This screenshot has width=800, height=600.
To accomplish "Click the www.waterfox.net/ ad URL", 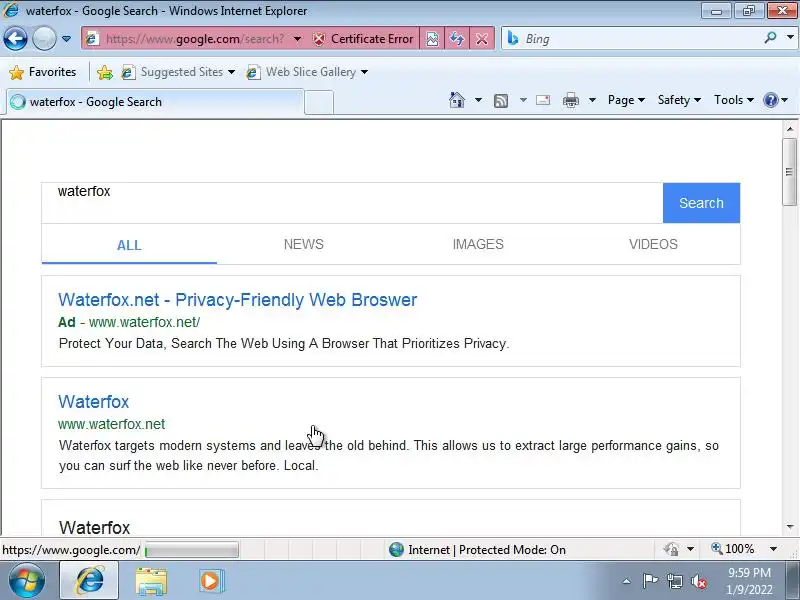I will pyautogui.click(x=144, y=322).
